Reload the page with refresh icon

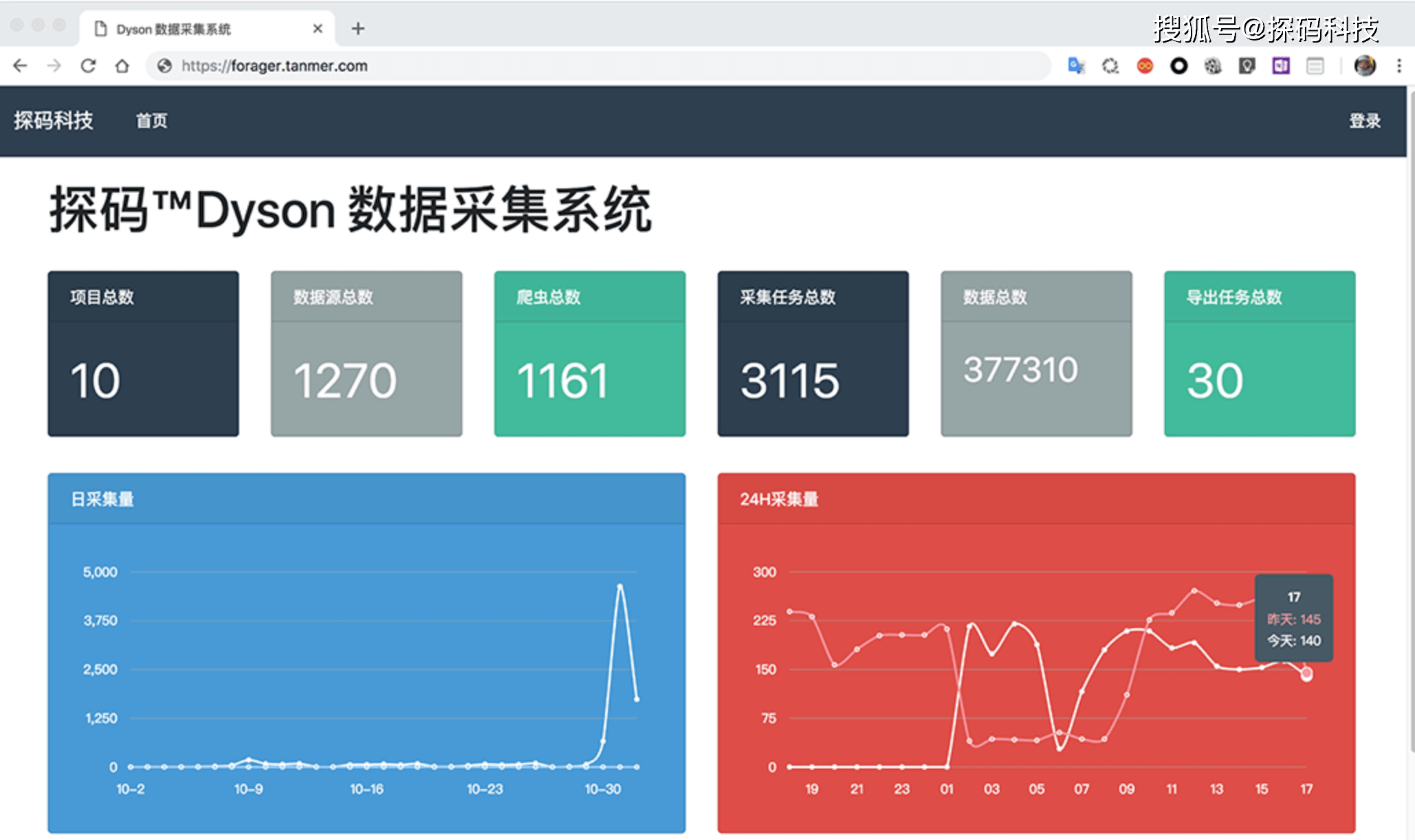pyautogui.click(x=88, y=66)
